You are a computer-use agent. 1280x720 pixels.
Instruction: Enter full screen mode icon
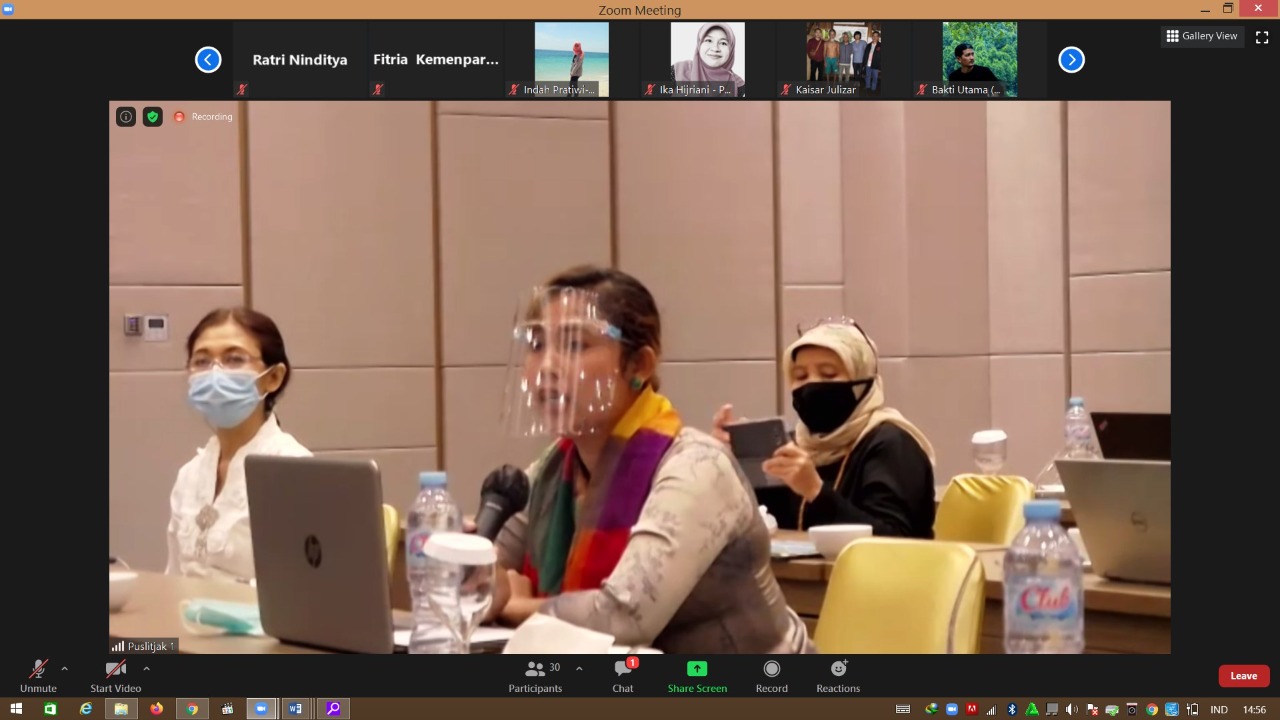click(1262, 37)
